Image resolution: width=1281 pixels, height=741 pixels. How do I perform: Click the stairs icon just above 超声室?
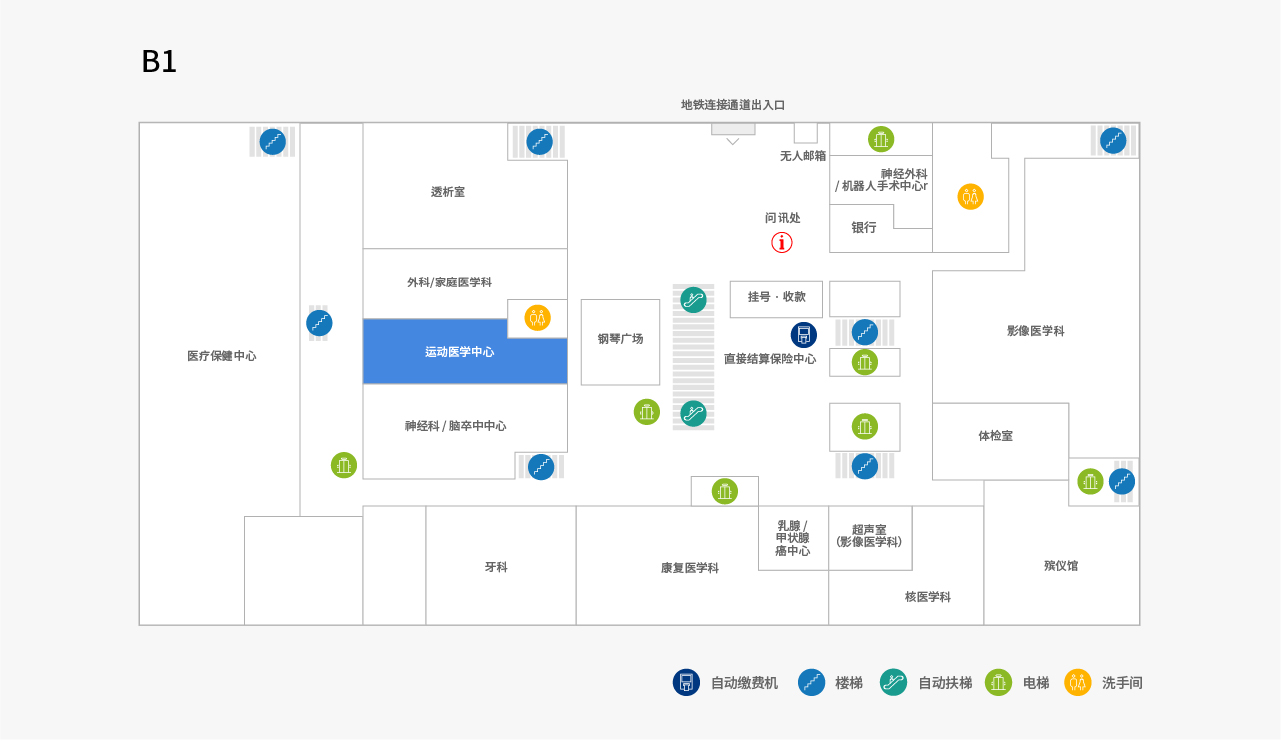(865, 466)
